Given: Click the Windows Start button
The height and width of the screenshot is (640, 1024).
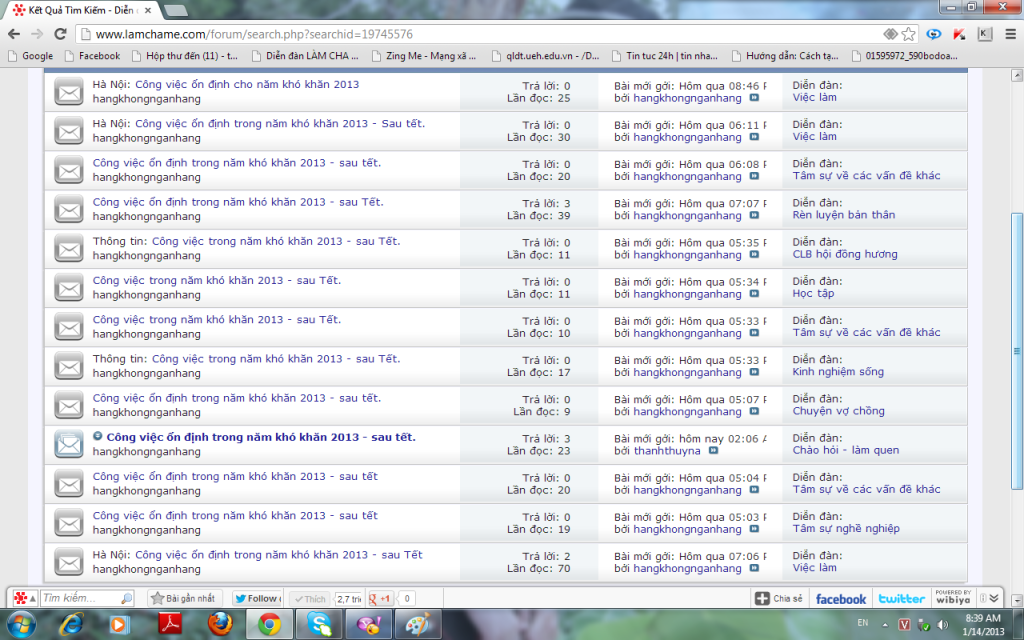Looking at the screenshot, I should coord(21,625).
